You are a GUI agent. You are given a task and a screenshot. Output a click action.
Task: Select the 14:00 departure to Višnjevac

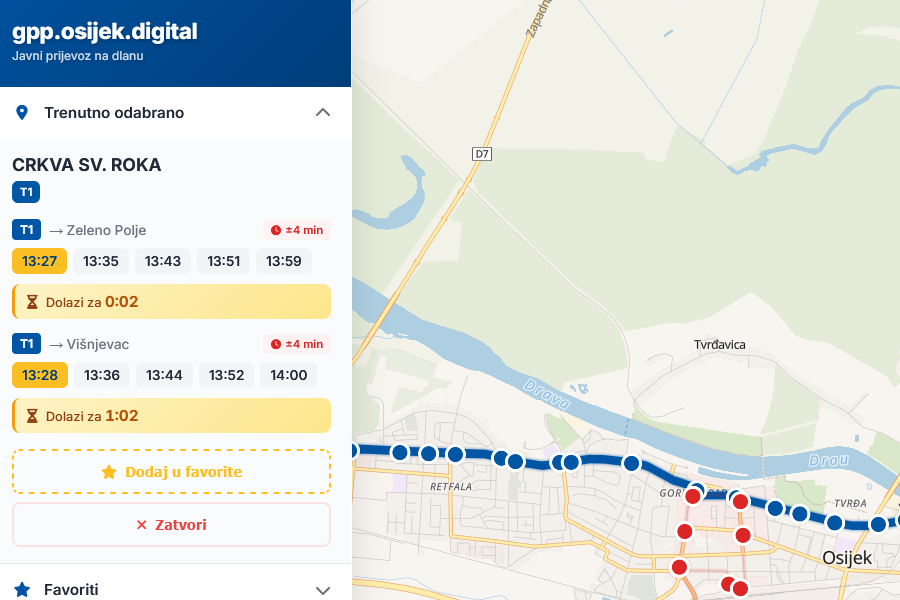point(289,375)
